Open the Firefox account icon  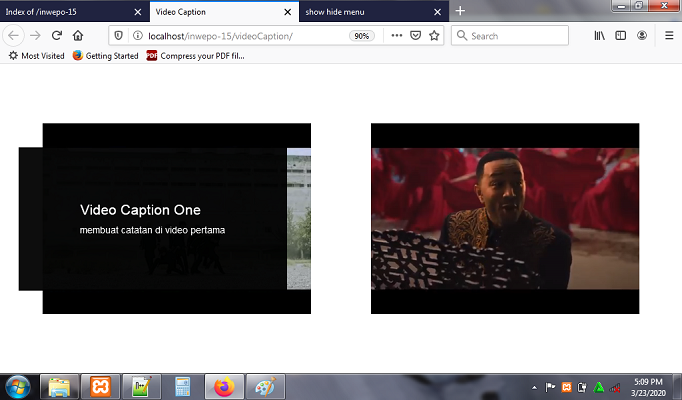point(642,35)
